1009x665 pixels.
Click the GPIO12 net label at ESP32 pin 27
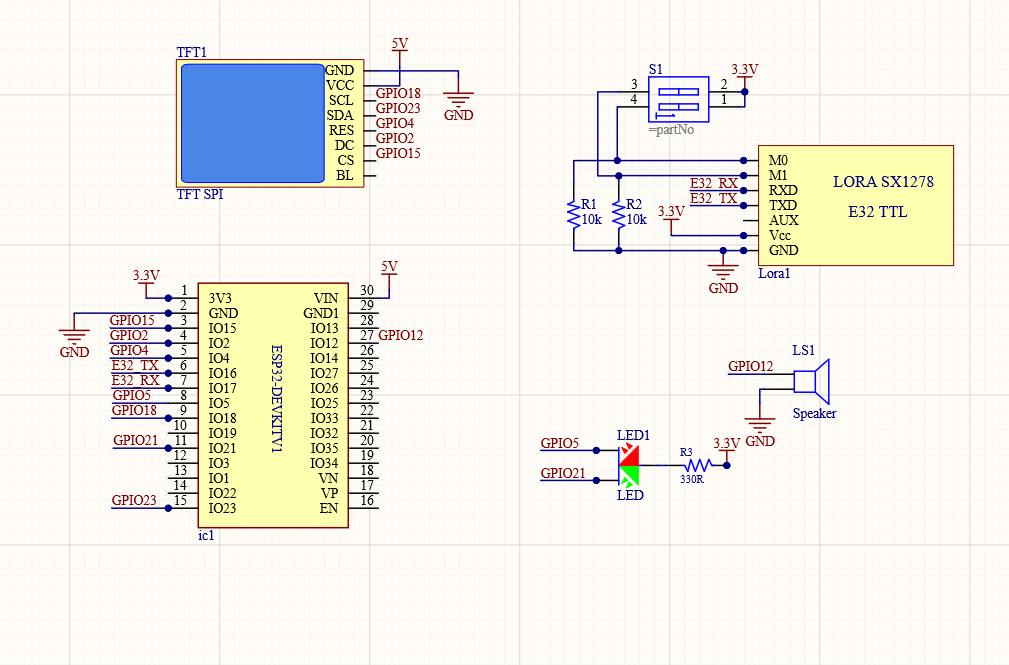[x=401, y=335]
